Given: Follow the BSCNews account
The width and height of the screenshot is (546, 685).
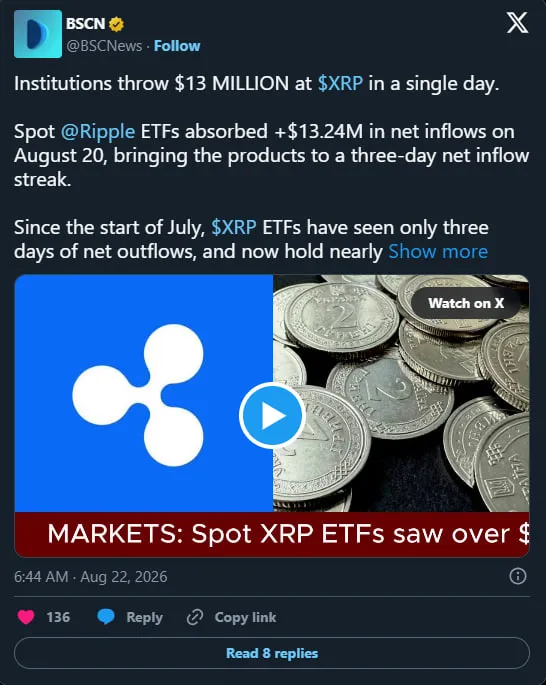Looking at the screenshot, I should click(x=177, y=46).
